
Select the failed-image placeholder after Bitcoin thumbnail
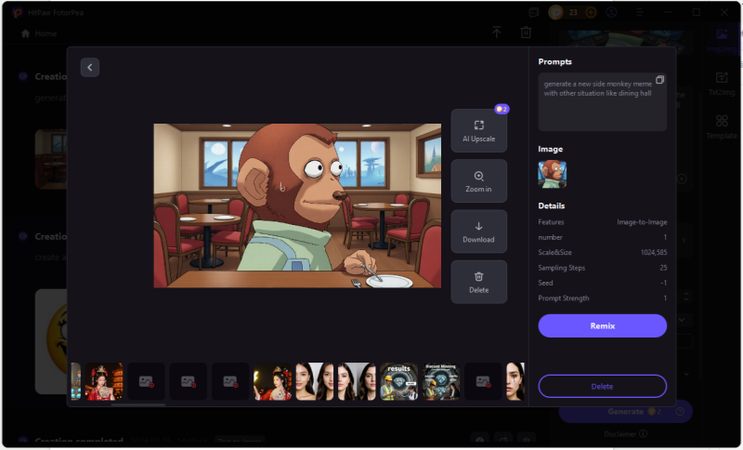pos(483,382)
